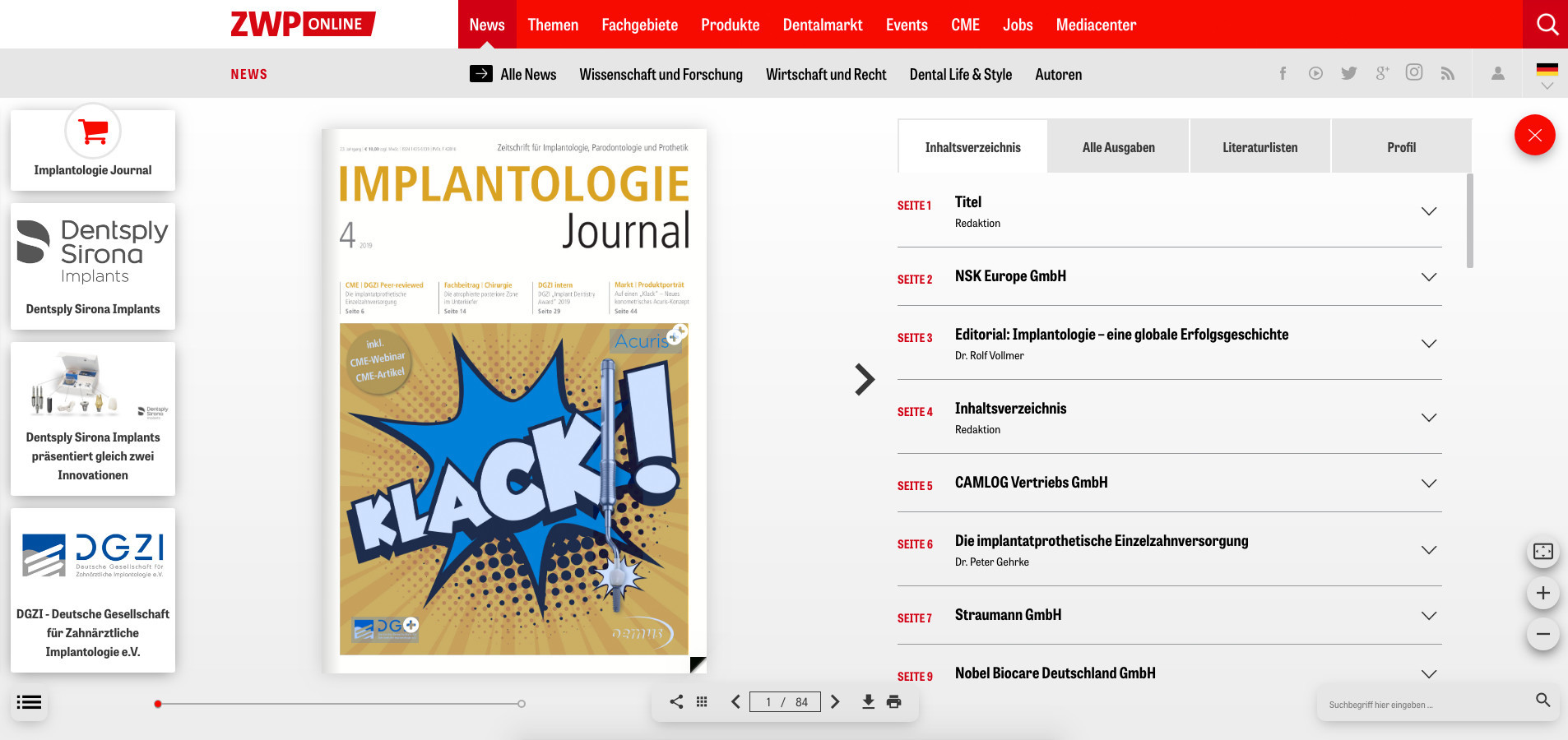Open Dental Life & Style link

960,74
